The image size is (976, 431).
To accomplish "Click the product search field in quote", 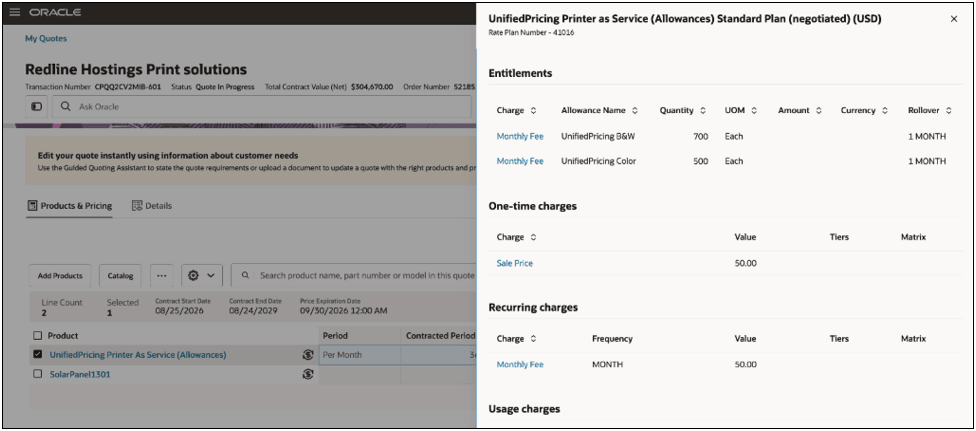I will (354, 275).
